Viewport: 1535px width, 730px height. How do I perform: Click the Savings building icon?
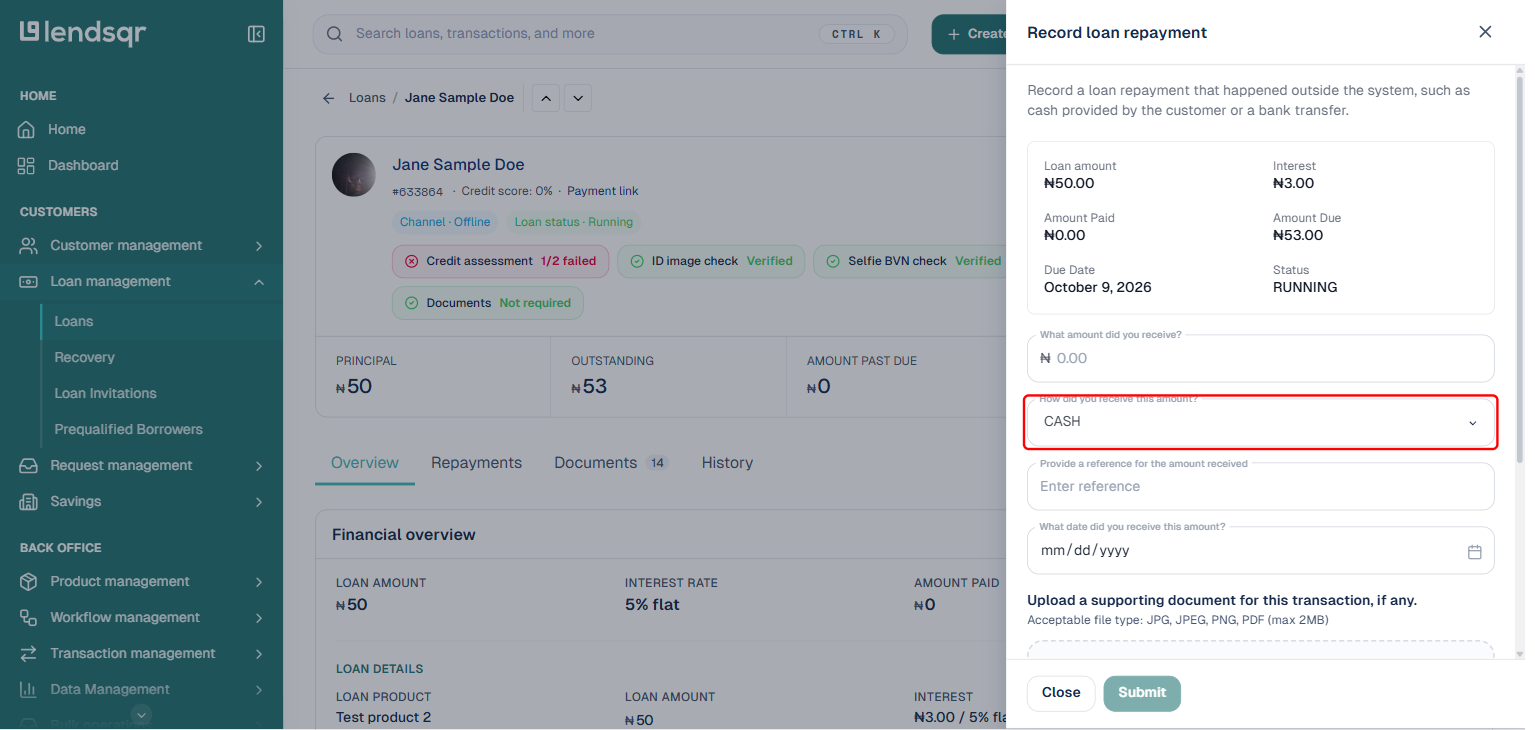(28, 501)
